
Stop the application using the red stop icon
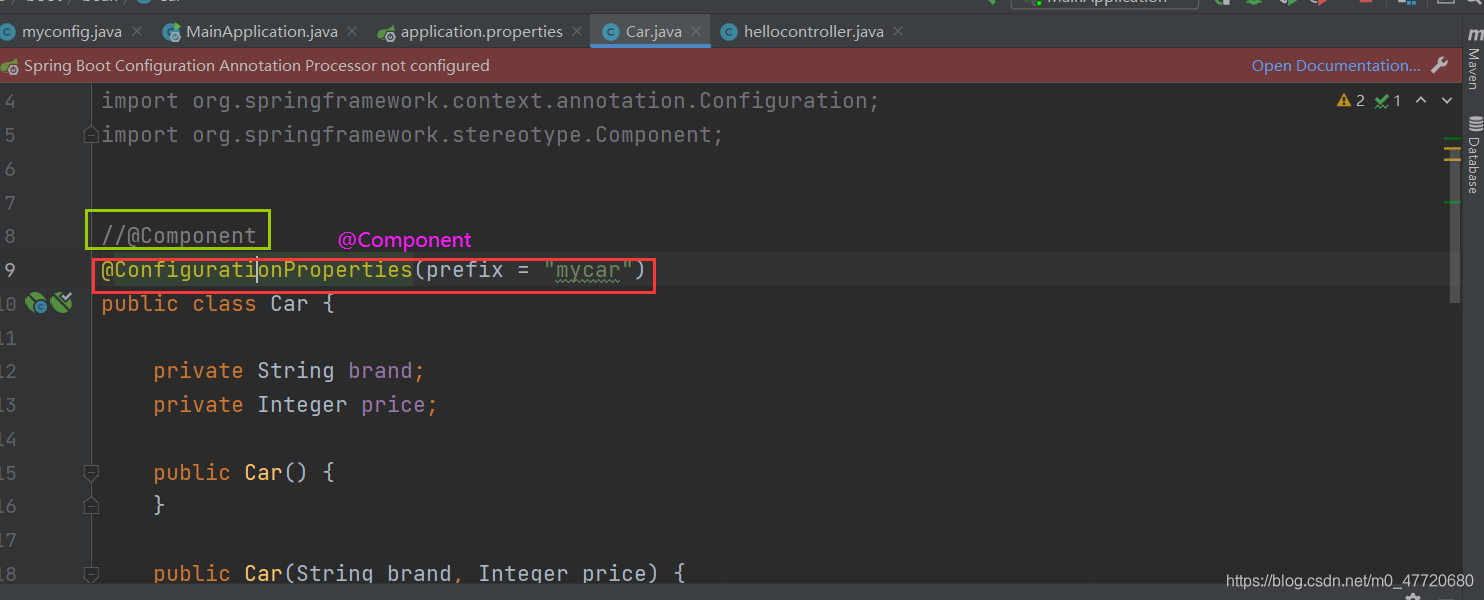coord(1368,3)
